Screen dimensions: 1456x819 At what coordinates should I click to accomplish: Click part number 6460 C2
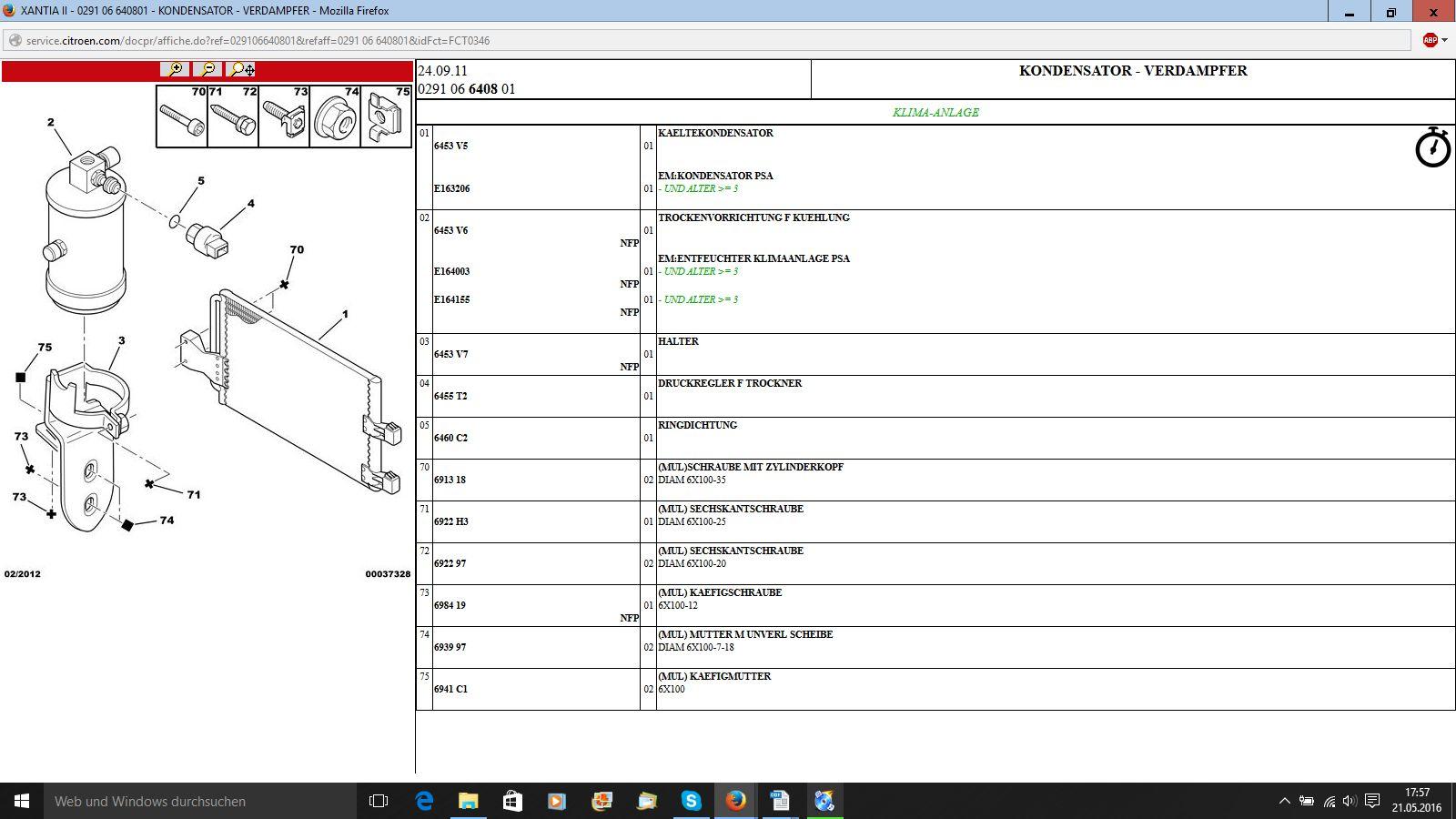[x=450, y=438]
